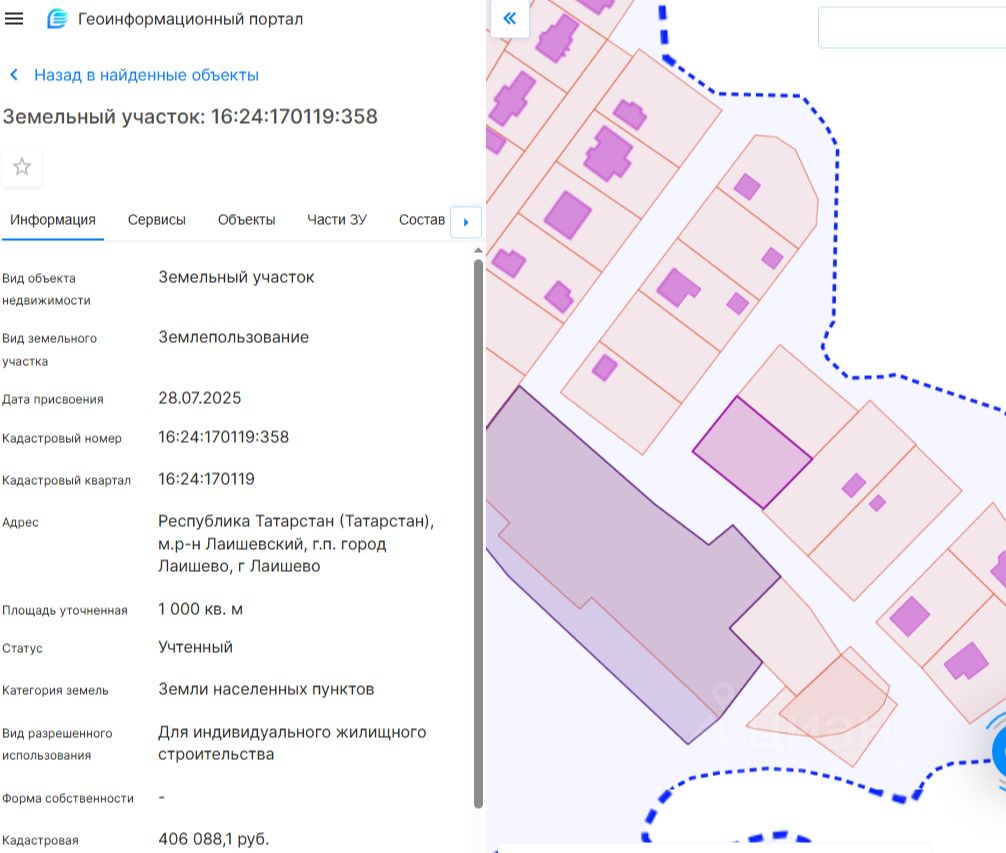Click the label 'Дата присвоения'
The height and width of the screenshot is (853, 1006).
point(53,399)
